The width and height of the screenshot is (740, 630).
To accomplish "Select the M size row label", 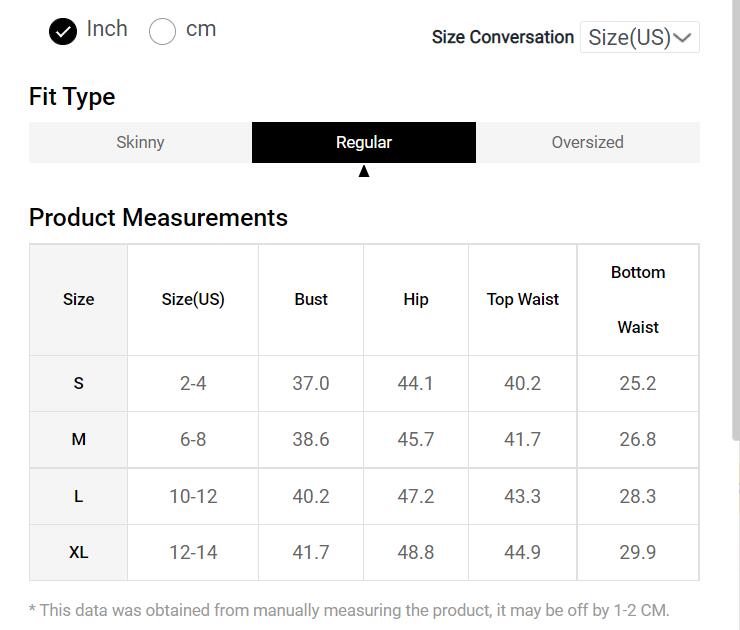I will [x=79, y=439].
